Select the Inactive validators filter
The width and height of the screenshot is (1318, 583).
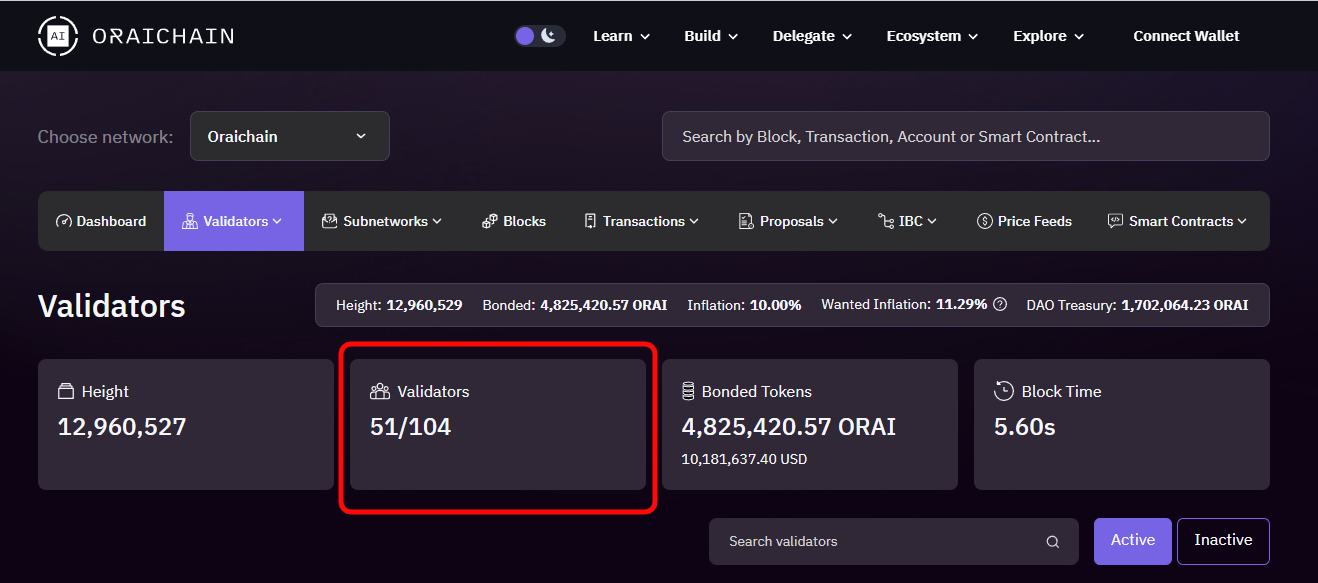[x=1223, y=541]
